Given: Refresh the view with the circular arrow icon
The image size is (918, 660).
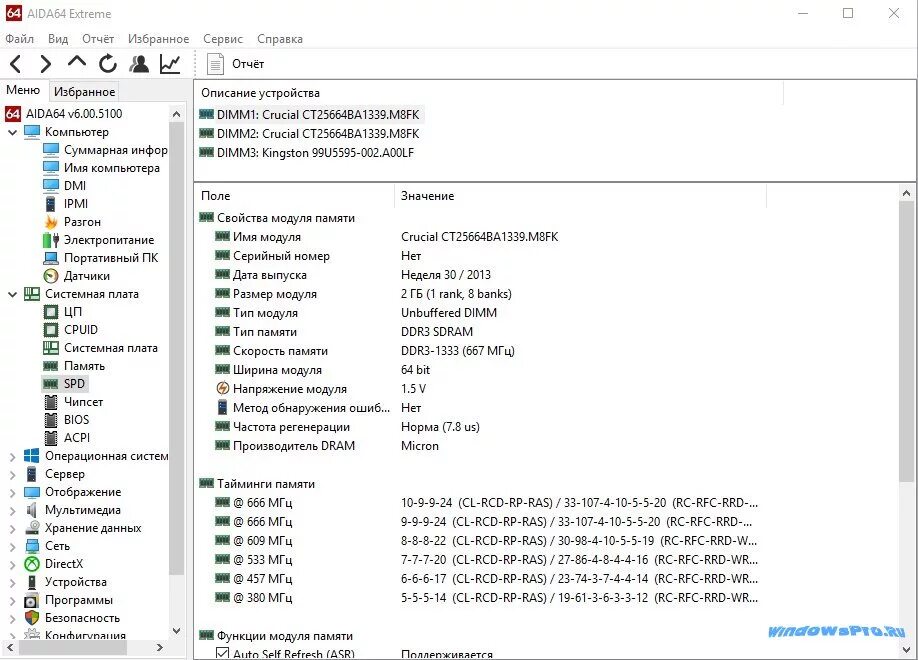Looking at the screenshot, I should 108,63.
